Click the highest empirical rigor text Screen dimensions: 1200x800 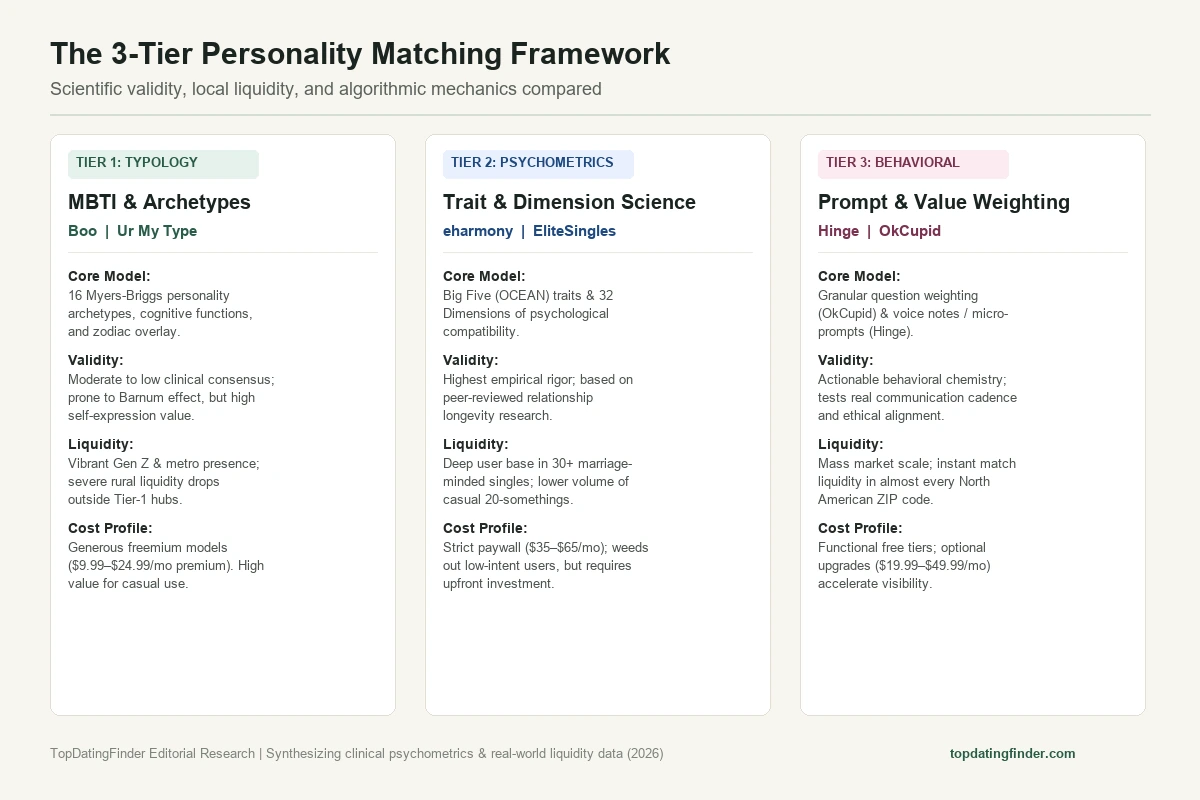tap(538, 398)
